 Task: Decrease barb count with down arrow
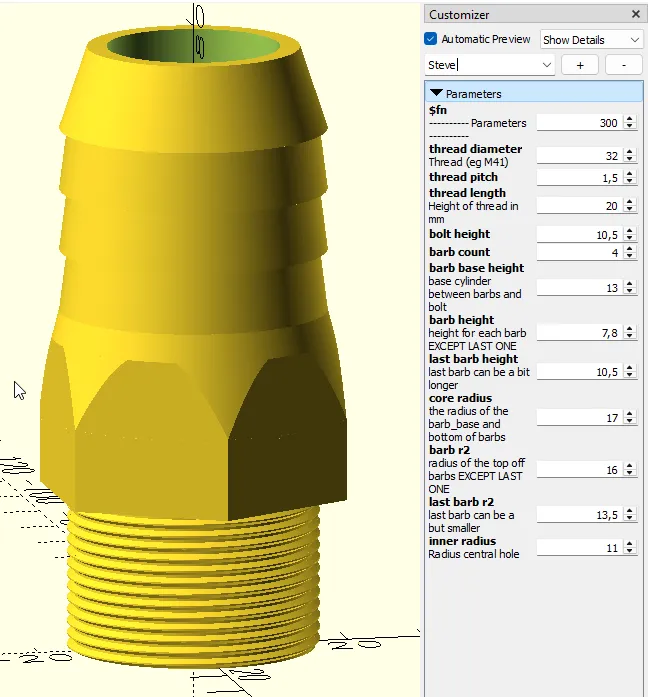pos(629,256)
